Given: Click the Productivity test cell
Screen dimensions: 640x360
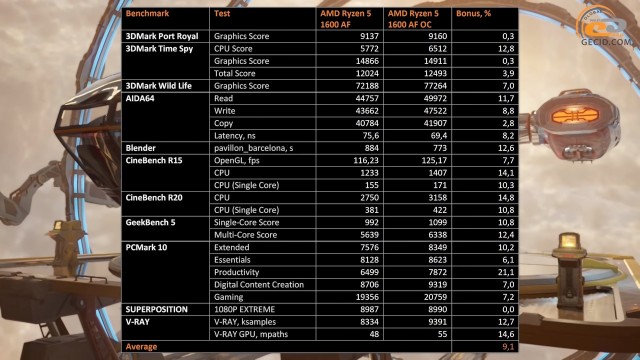Looking at the screenshot, I should pos(236,272).
